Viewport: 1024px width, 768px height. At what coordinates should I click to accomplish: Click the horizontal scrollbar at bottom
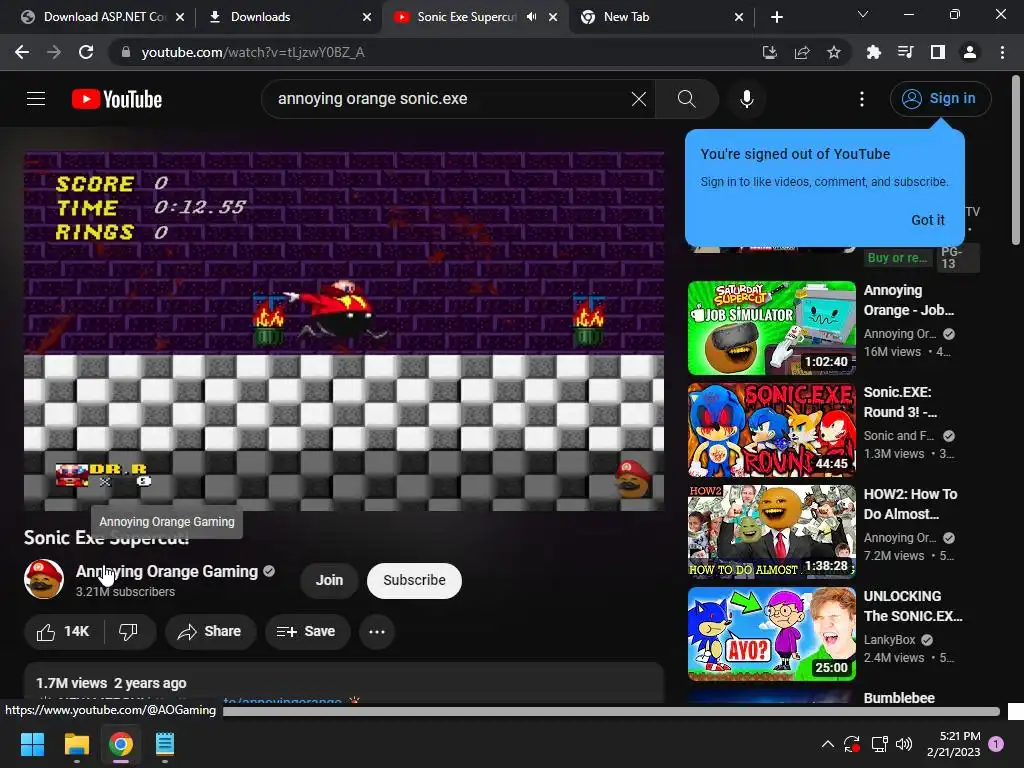point(611,711)
